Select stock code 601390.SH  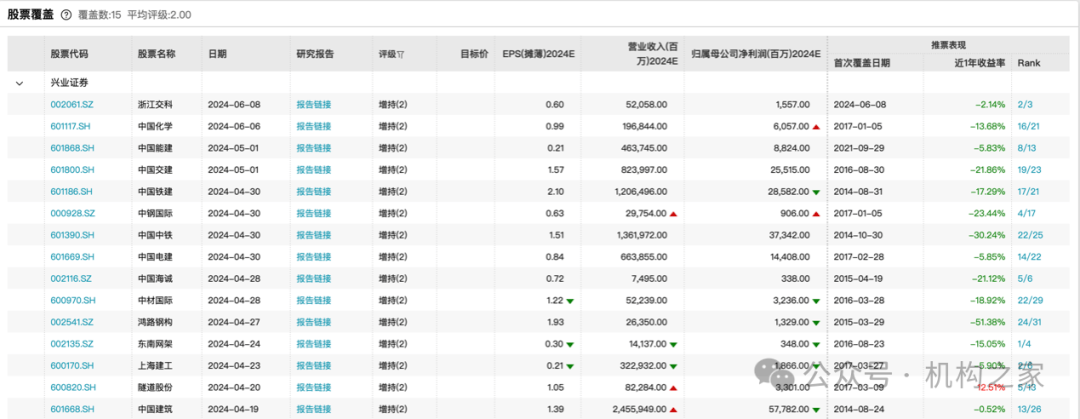coord(72,236)
